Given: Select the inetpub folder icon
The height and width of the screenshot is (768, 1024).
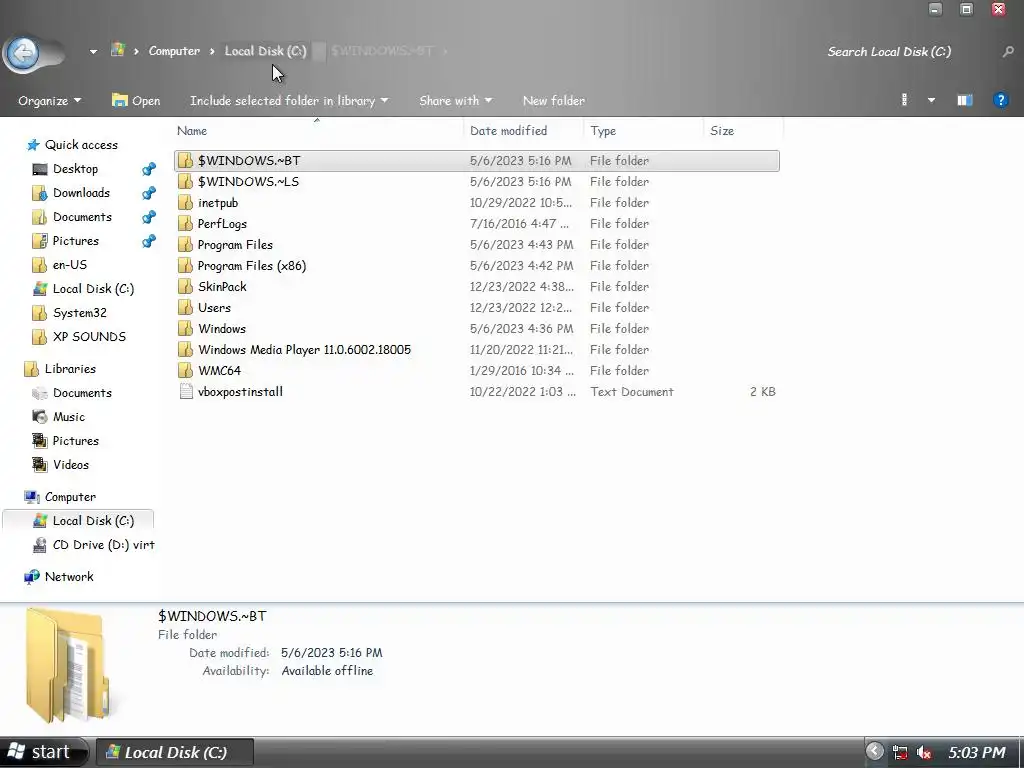Looking at the screenshot, I should point(186,202).
